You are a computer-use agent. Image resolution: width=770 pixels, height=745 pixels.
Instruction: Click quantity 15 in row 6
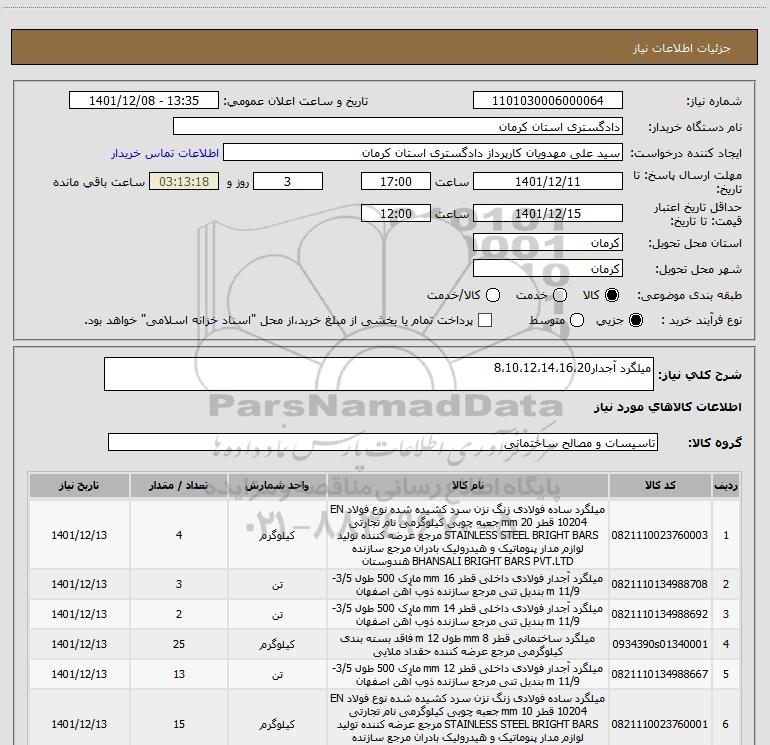(x=179, y=724)
